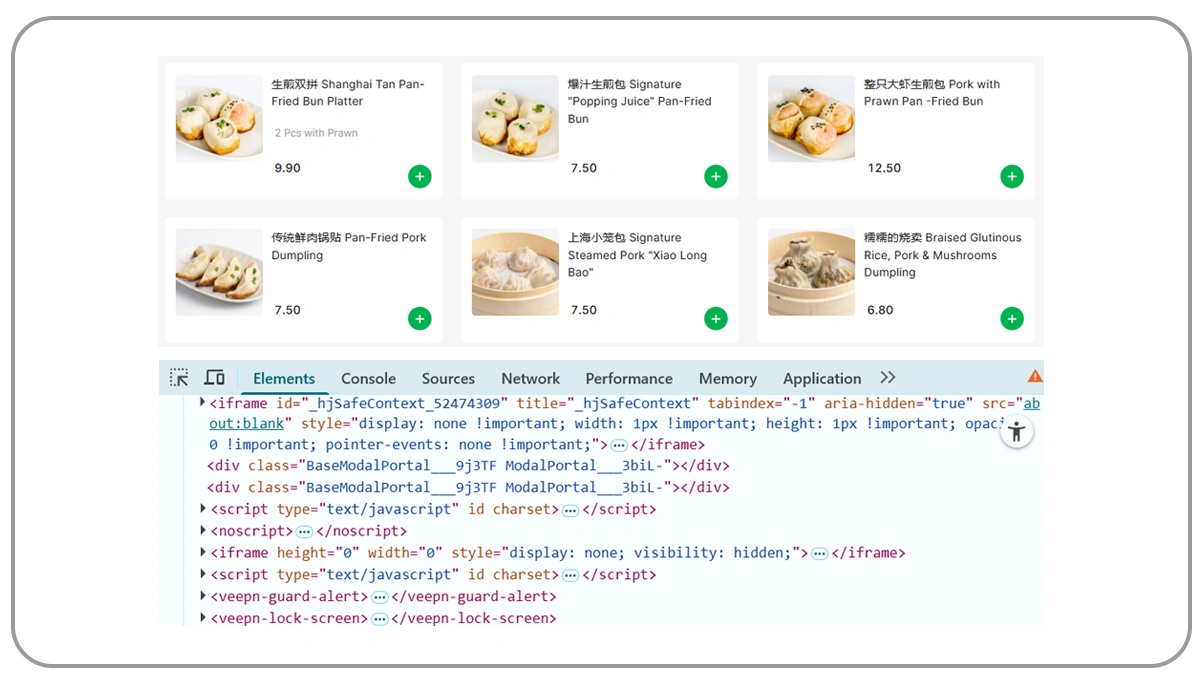Click the orange warning triangle icon
Image resolution: width=1202 pixels, height=684 pixels.
(x=1034, y=376)
